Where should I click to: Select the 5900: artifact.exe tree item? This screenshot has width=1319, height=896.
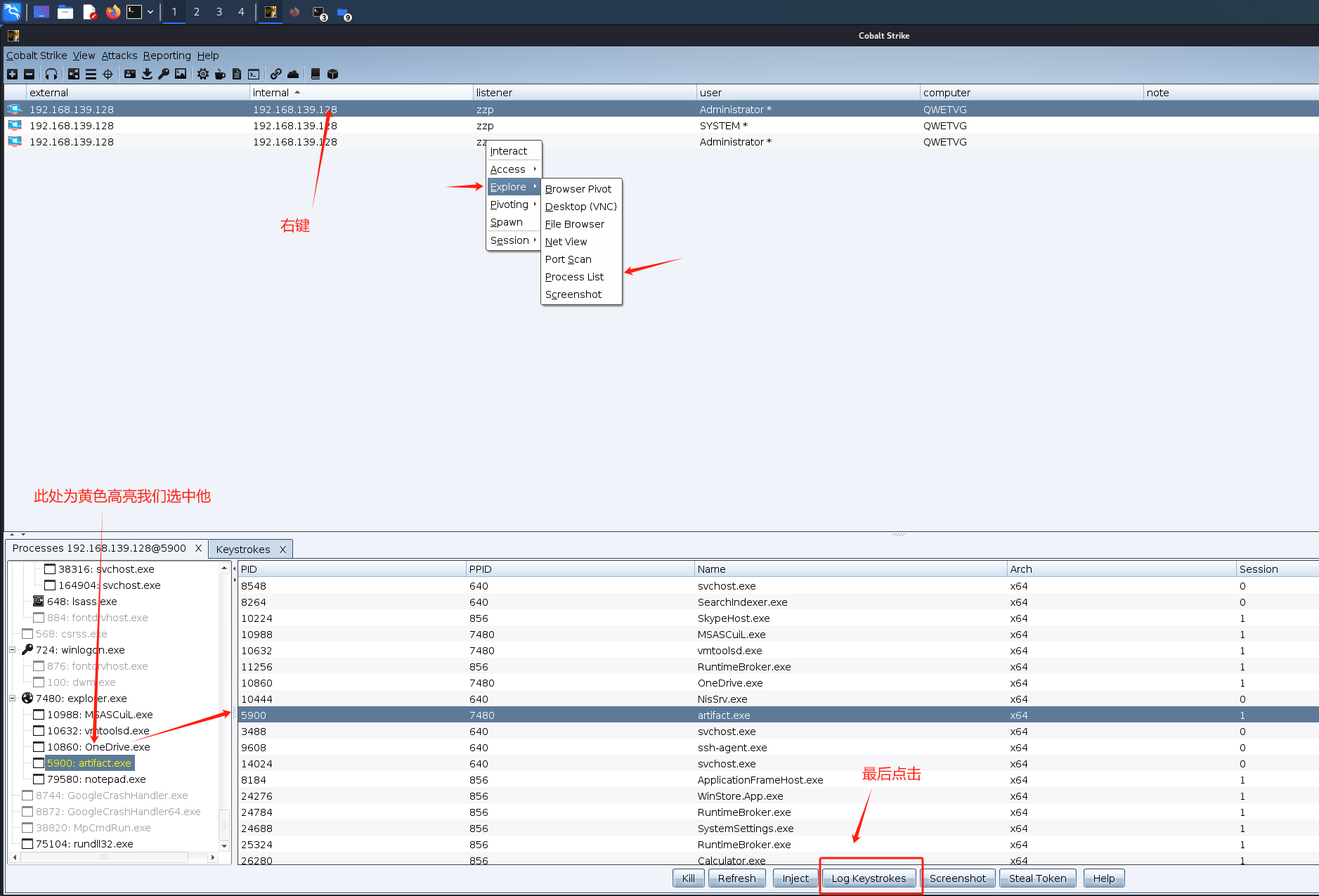click(89, 763)
